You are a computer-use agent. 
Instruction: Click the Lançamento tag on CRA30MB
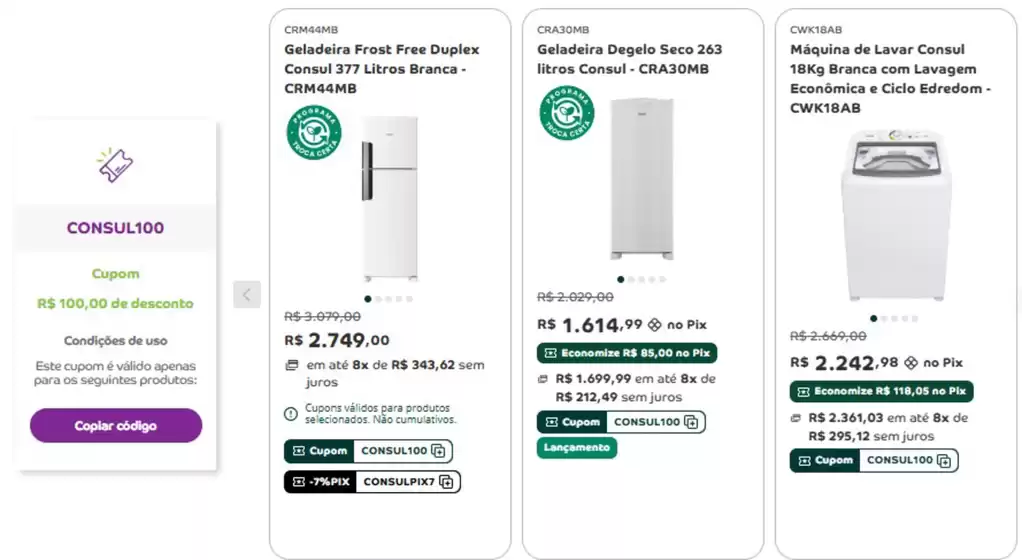pyautogui.click(x=577, y=448)
